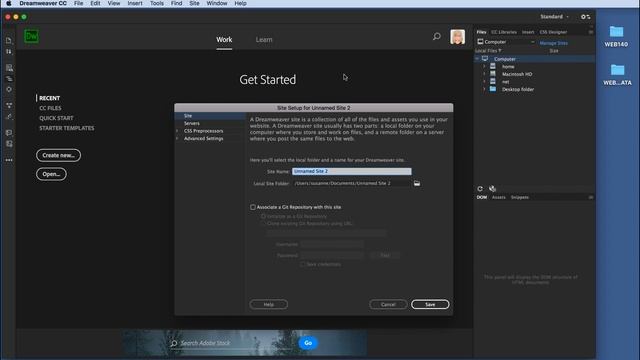Open the Manage Sites link
Screen dimensions: 640x360
pyautogui.click(x=553, y=43)
